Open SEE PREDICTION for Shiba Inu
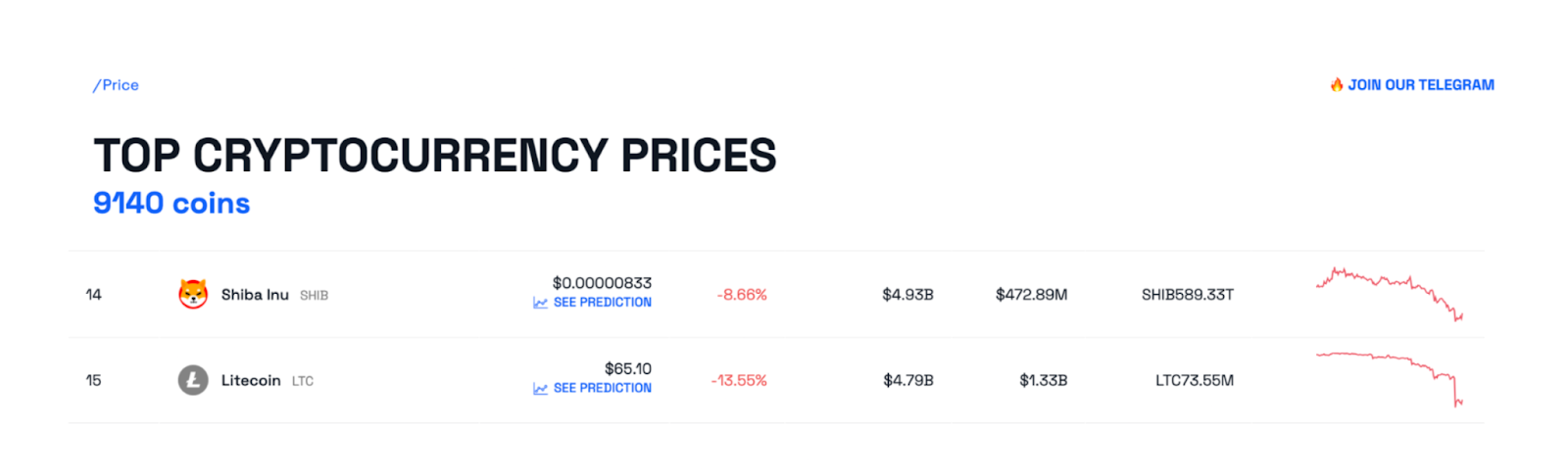1568x476 pixels. tap(602, 303)
